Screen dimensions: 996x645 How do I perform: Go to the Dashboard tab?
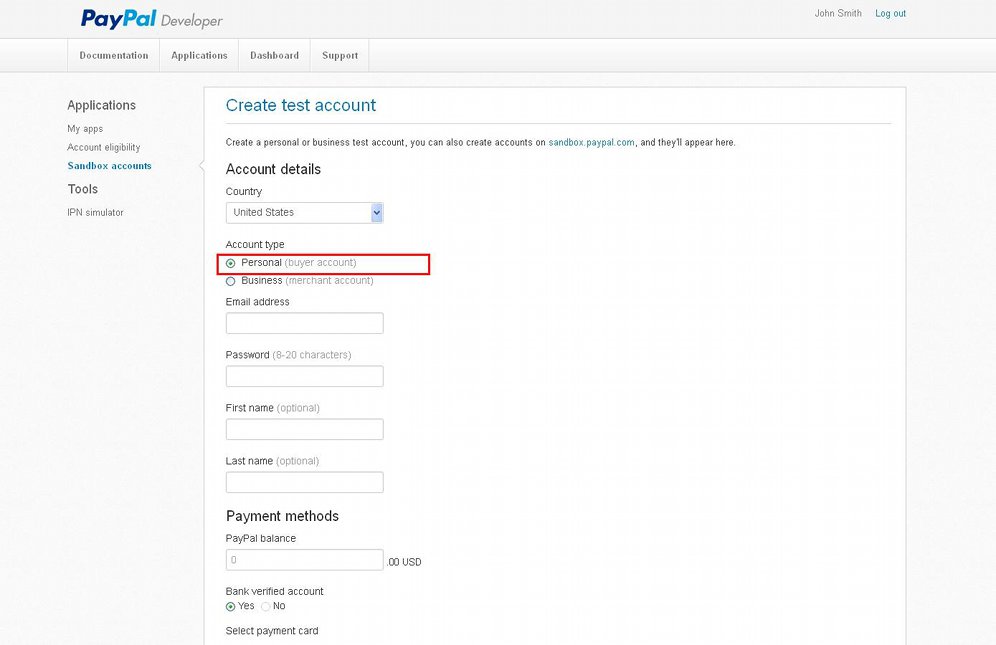[274, 55]
